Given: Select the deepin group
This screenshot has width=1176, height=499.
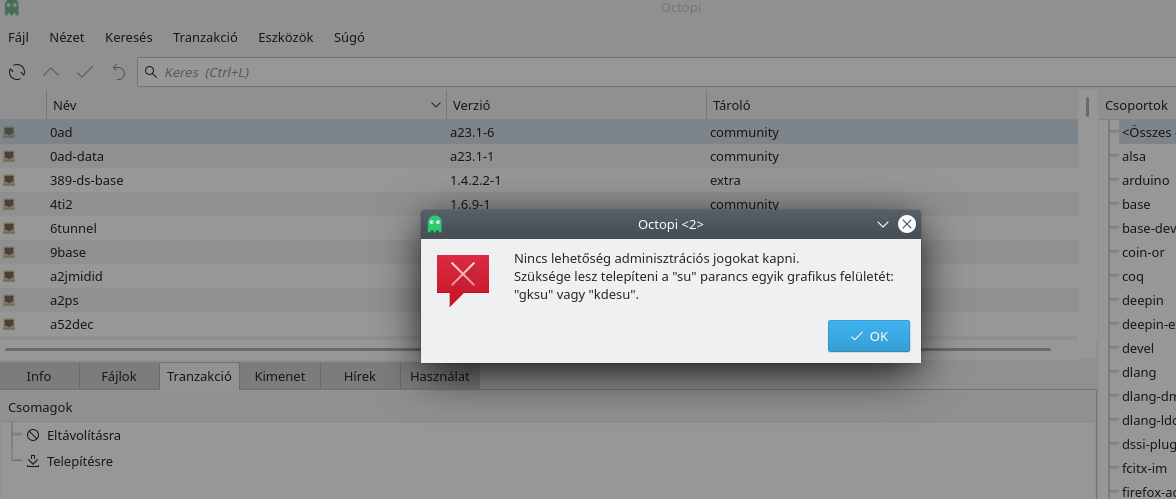Looking at the screenshot, I should click(1142, 300).
